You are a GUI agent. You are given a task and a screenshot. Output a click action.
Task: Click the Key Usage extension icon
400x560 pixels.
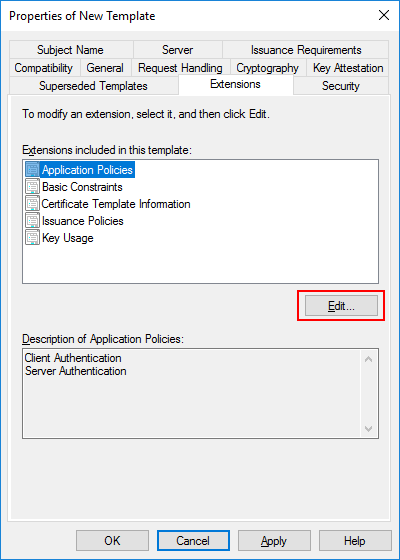pos(32,238)
